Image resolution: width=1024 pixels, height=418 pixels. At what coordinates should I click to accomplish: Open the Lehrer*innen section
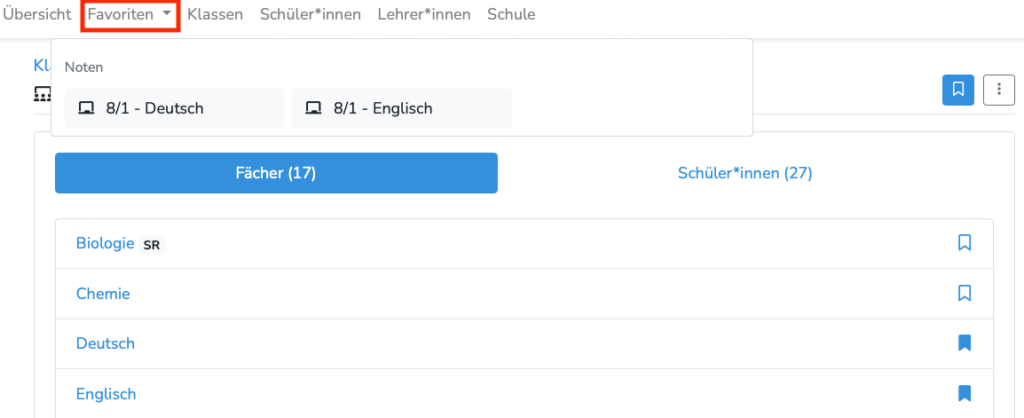coord(424,14)
